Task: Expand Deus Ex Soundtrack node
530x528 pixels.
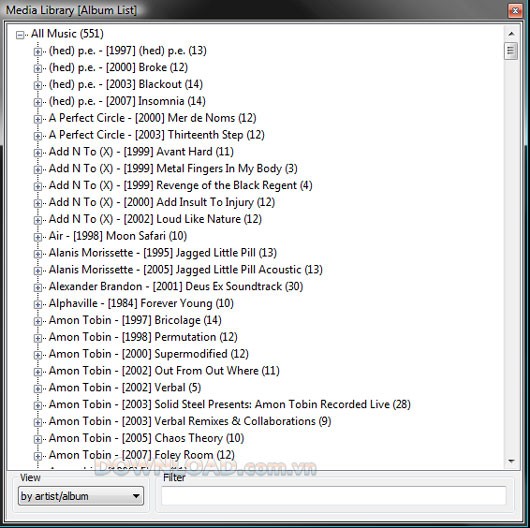Action: pyautogui.click(x=38, y=287)
